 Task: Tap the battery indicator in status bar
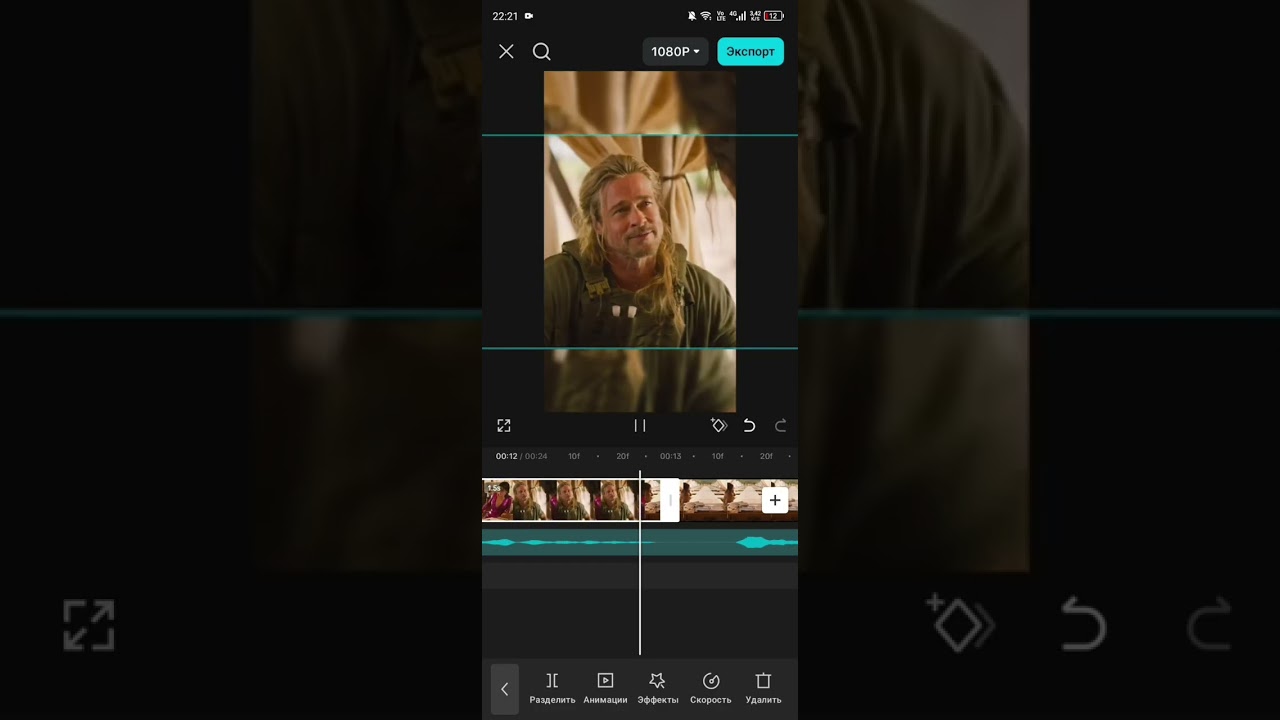(x=774, y=16)
